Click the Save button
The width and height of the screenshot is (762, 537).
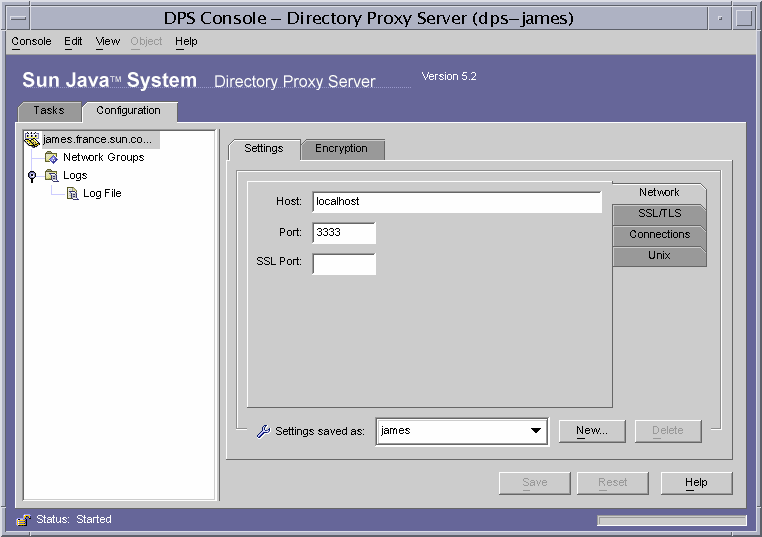point(535,483)
